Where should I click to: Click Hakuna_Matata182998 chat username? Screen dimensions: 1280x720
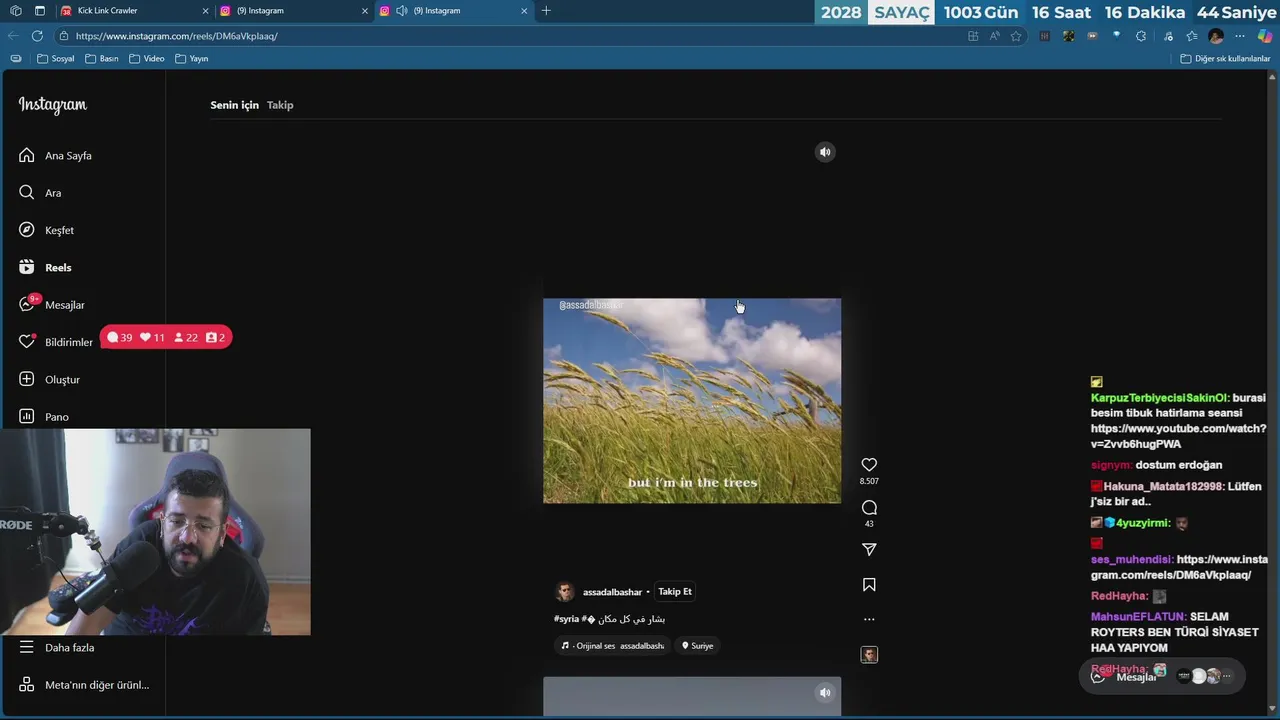point(1164,487)
